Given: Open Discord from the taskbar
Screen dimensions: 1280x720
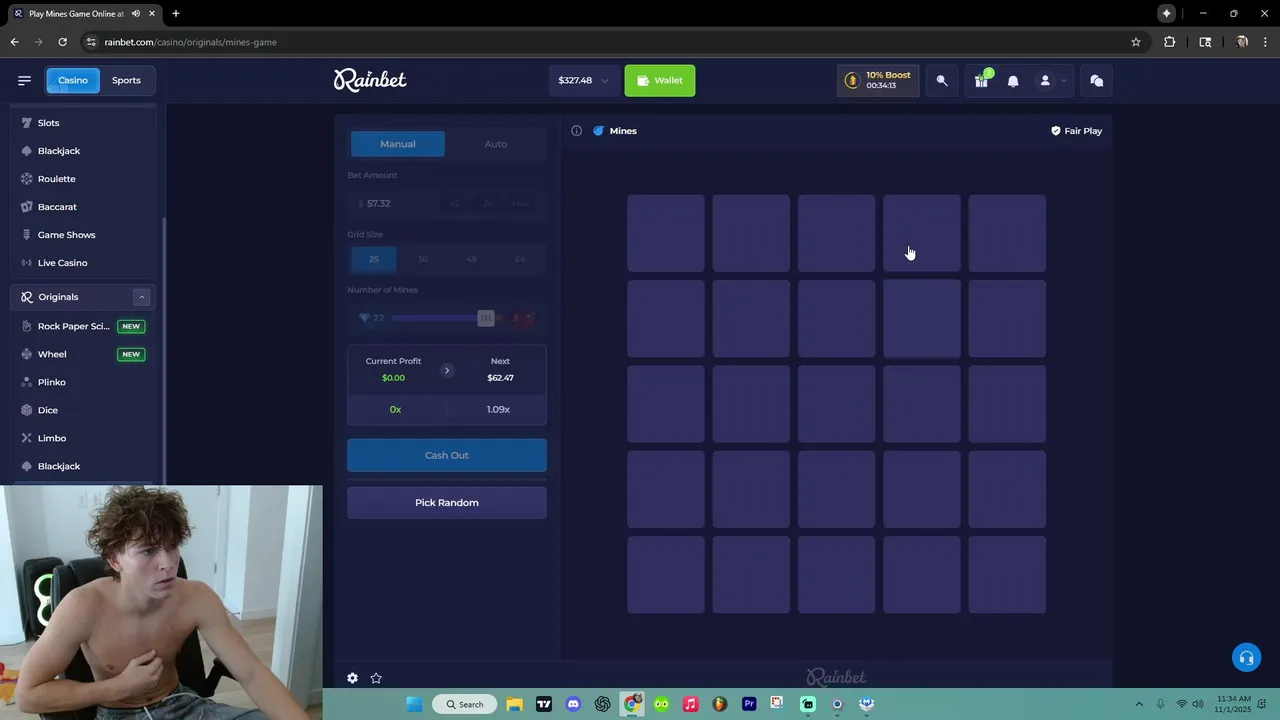Looking at the screenshot, I should pyautogui.click(x=573, y=704).
